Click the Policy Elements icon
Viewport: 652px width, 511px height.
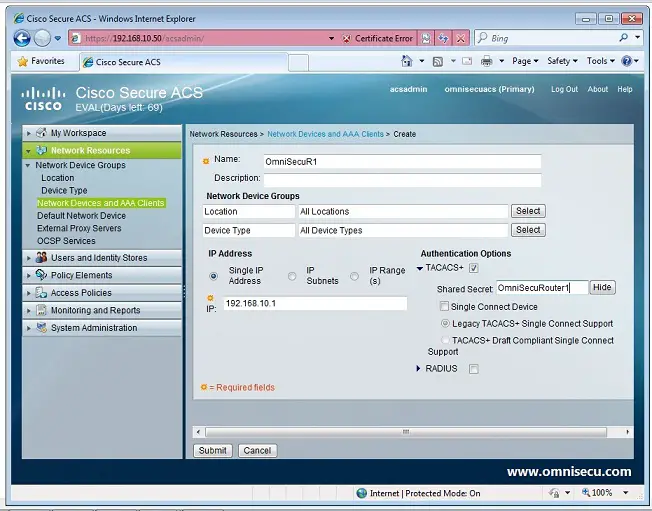(x=41, y=275)
